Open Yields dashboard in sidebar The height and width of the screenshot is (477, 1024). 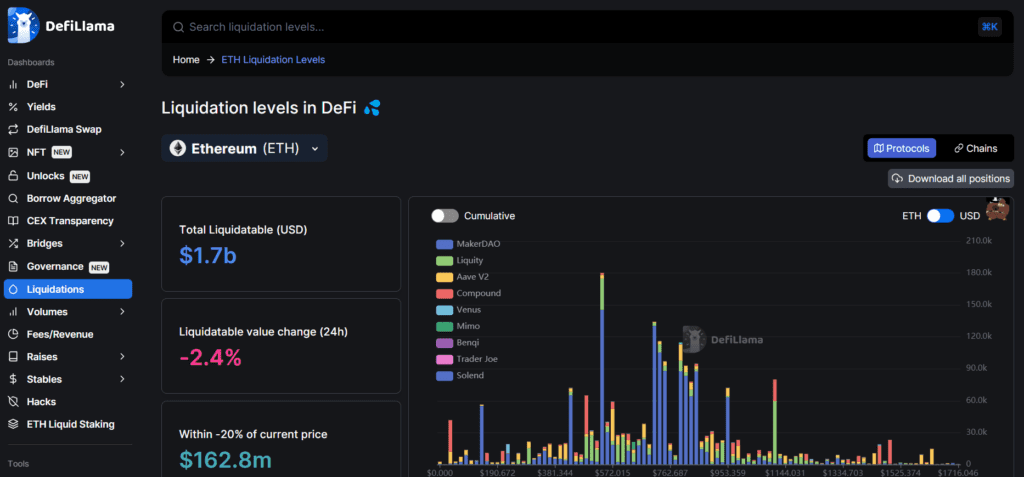(x=68, y=107)
